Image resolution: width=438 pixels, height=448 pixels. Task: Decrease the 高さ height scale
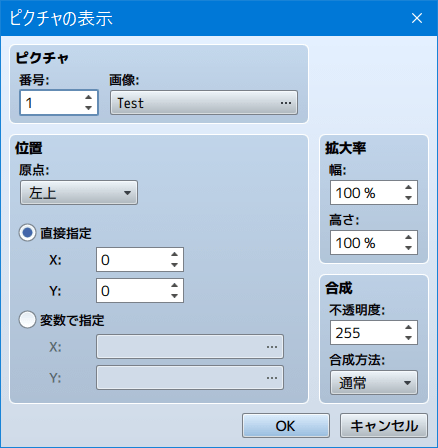point(409,248)
